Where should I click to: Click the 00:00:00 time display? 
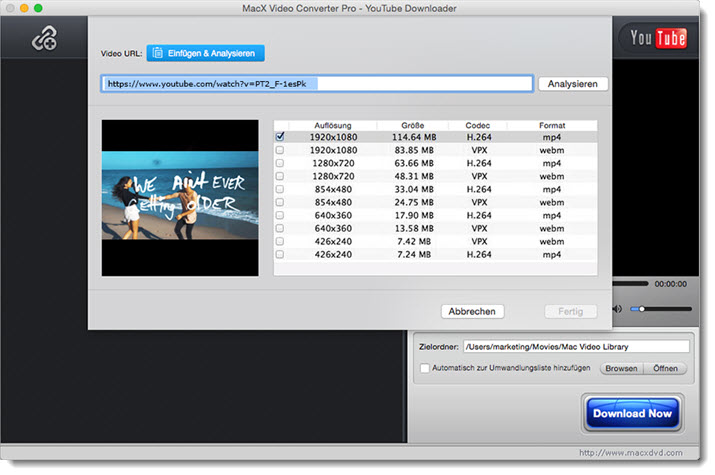click(670, 284)
